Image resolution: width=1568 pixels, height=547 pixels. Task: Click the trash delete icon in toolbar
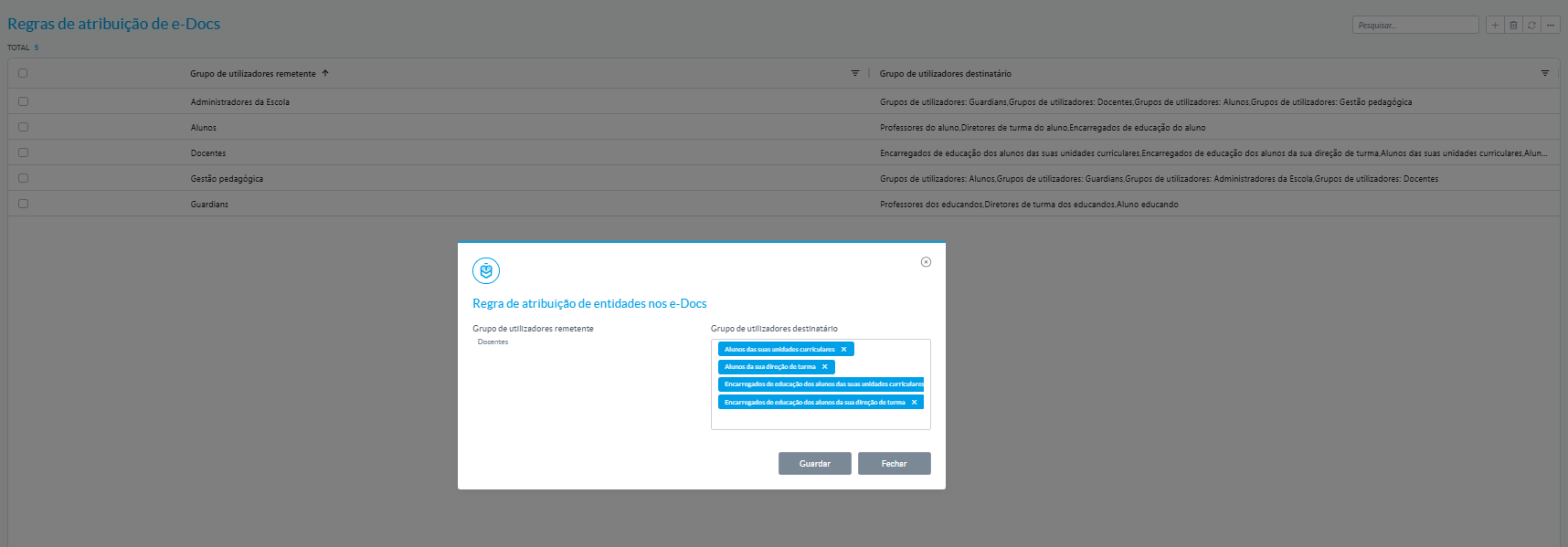[1513, 25]
